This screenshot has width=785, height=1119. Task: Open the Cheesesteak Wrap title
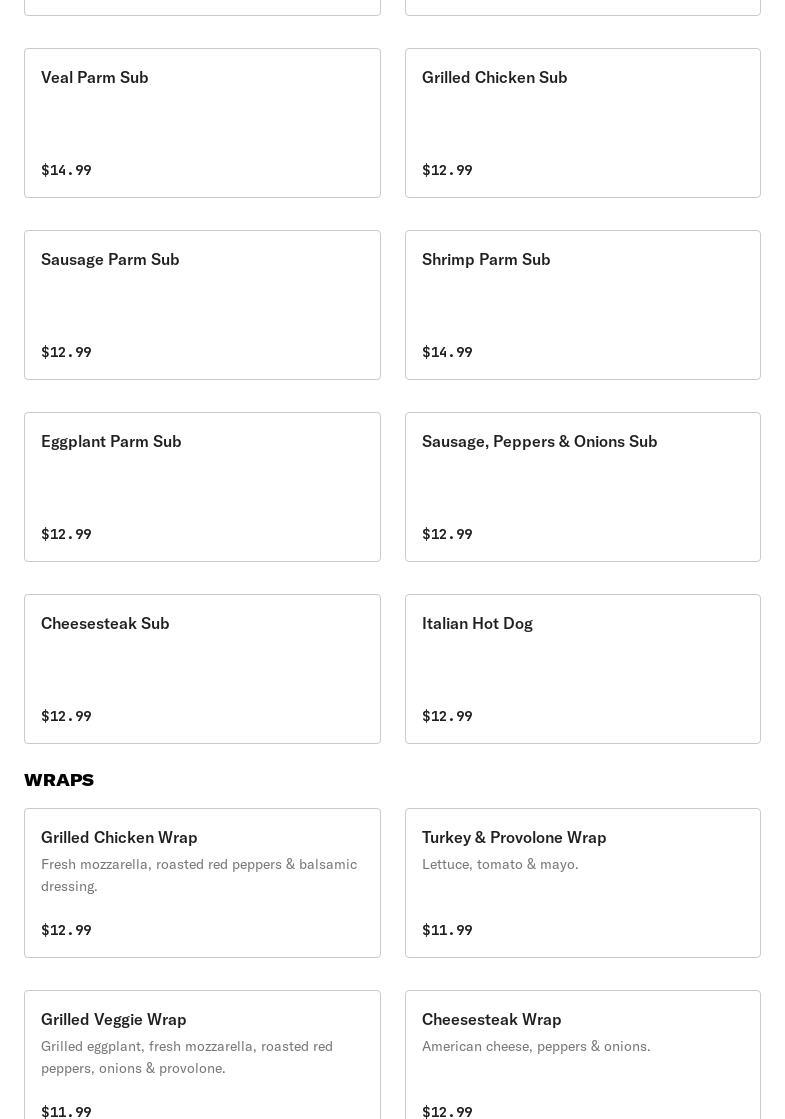(492, 1019)
